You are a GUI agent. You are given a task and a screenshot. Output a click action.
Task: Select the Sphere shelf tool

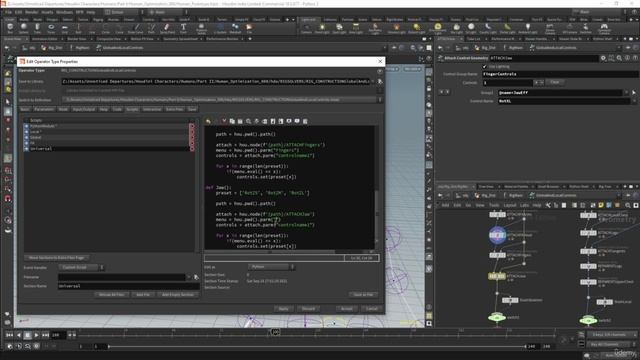tap(24, 28)
